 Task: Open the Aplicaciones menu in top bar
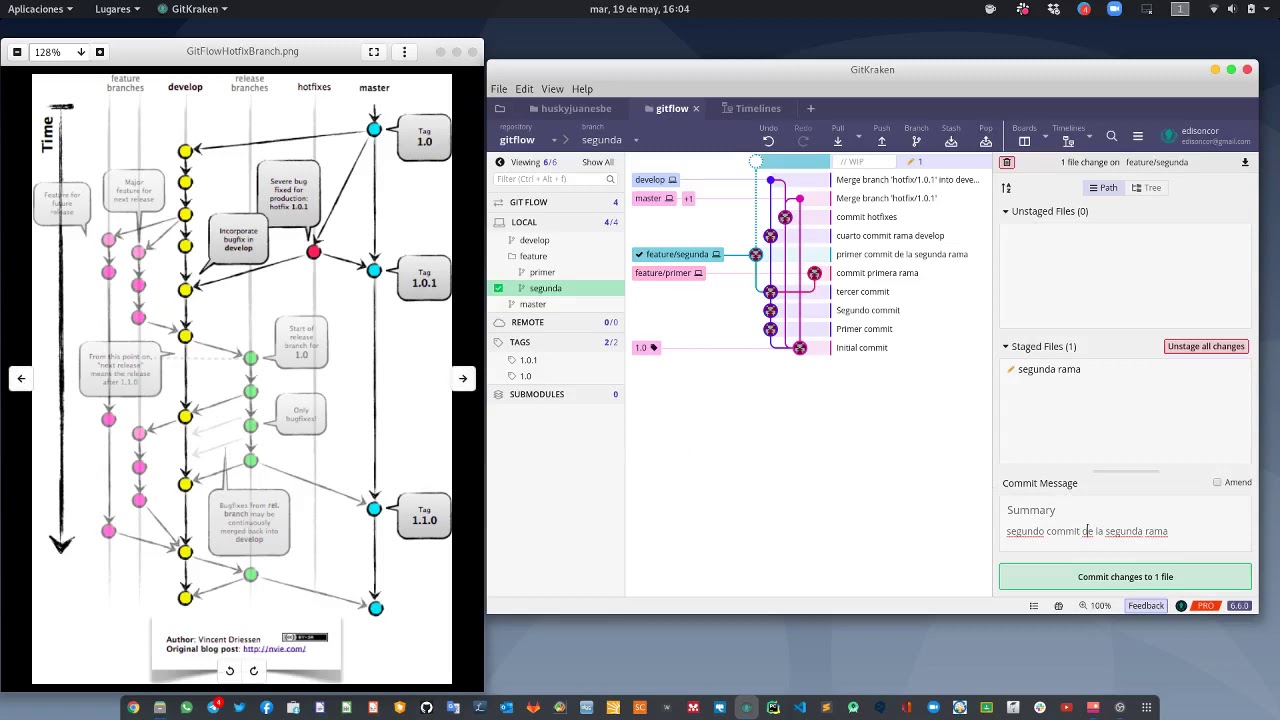point(40,9)
